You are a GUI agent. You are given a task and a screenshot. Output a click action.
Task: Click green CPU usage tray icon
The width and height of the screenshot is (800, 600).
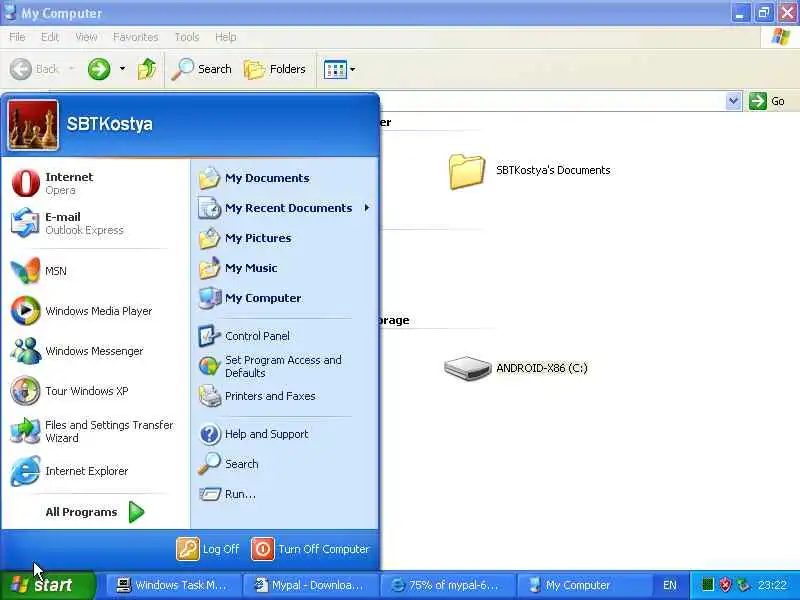tap(708, 585)
